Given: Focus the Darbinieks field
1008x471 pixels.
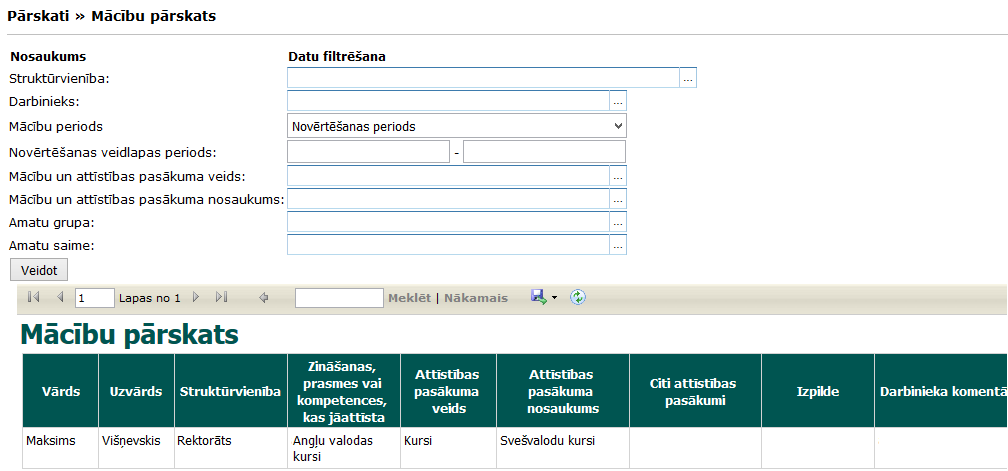Looking at the screenshot, I should coord(448,102).
